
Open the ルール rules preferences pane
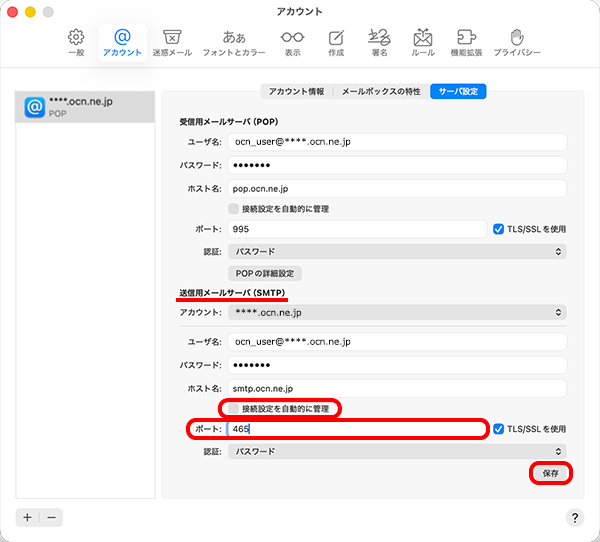click(422, 41)
